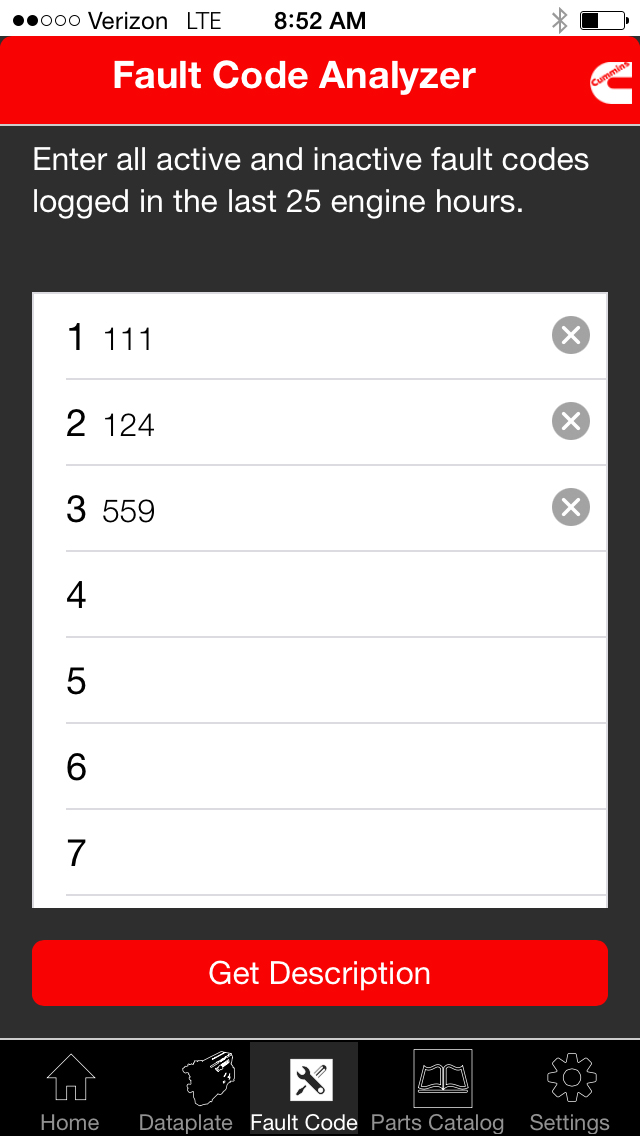The image size is (640, 1136).
Task: Clear fault code 559 using its X
Action: point(570,507)
